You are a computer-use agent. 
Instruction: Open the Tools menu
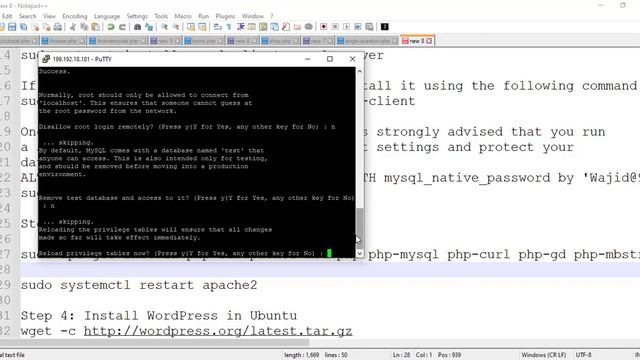pos(161,16)
